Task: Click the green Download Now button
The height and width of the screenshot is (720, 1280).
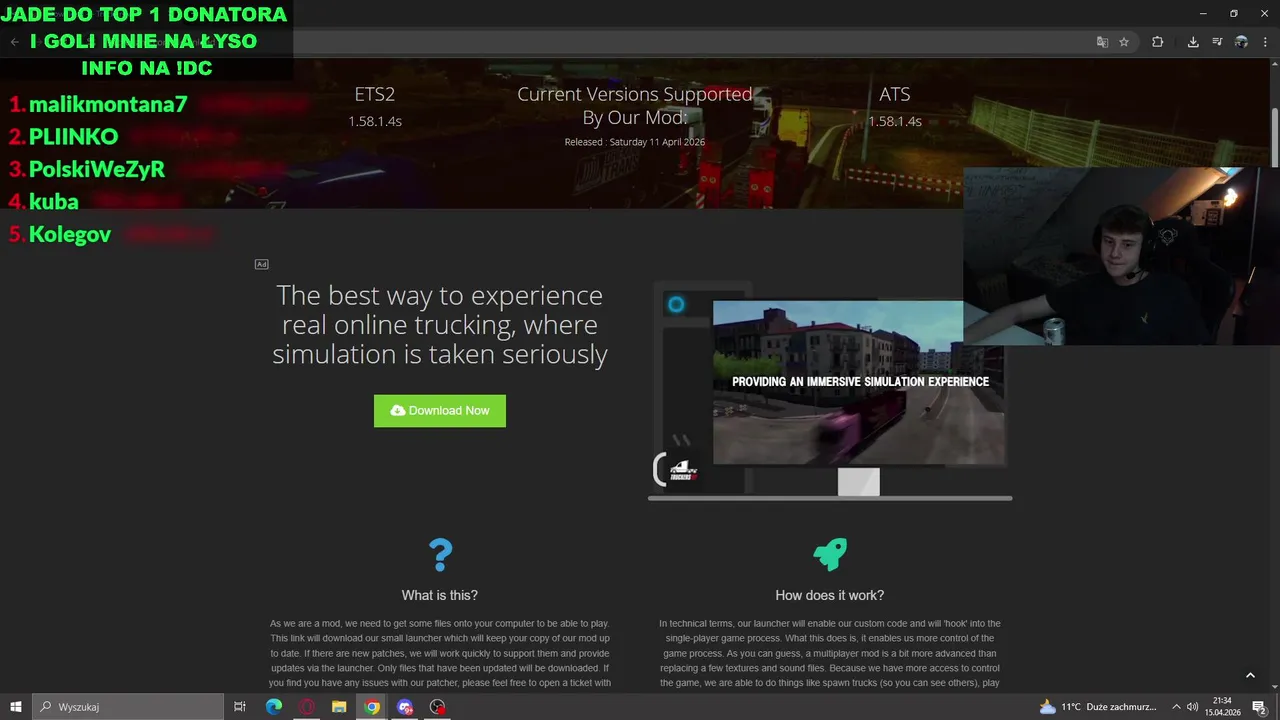Action: [x=440, y=411]
